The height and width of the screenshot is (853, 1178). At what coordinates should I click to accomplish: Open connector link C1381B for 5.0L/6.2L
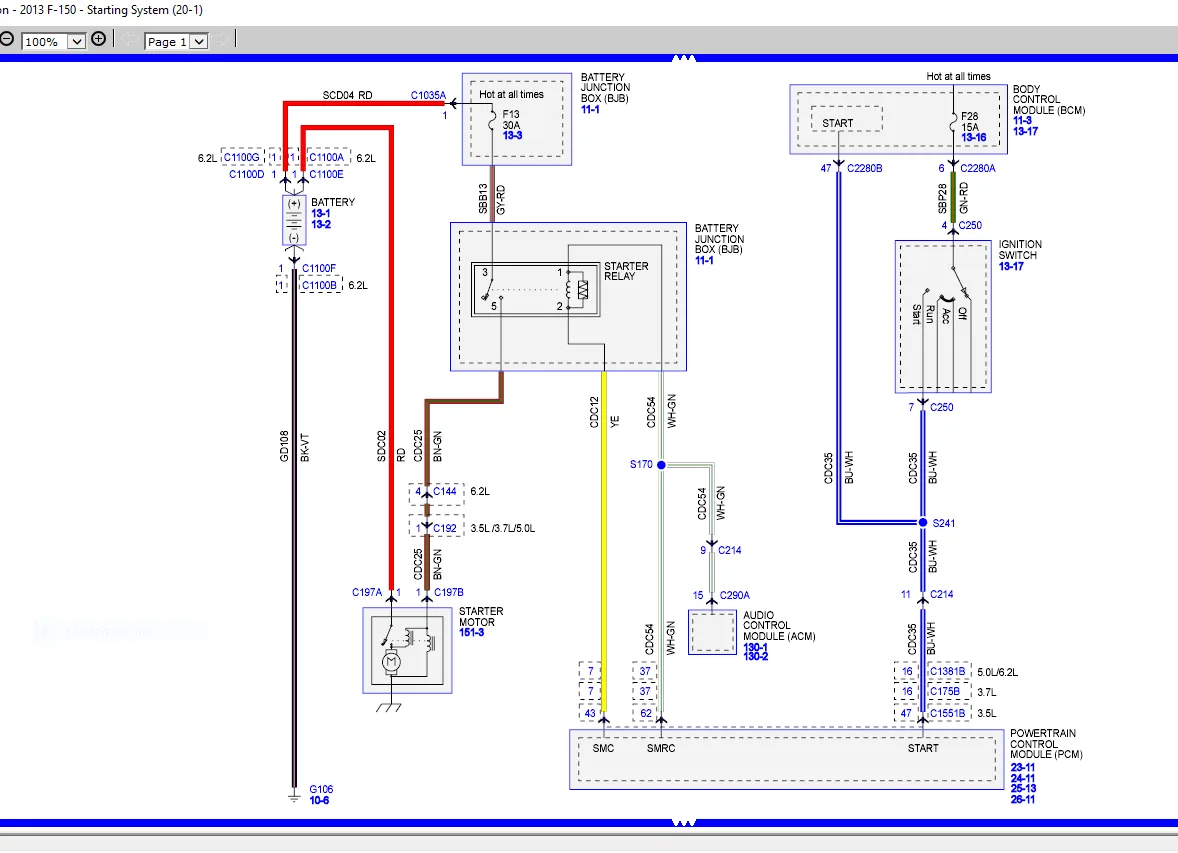(947, 672)
